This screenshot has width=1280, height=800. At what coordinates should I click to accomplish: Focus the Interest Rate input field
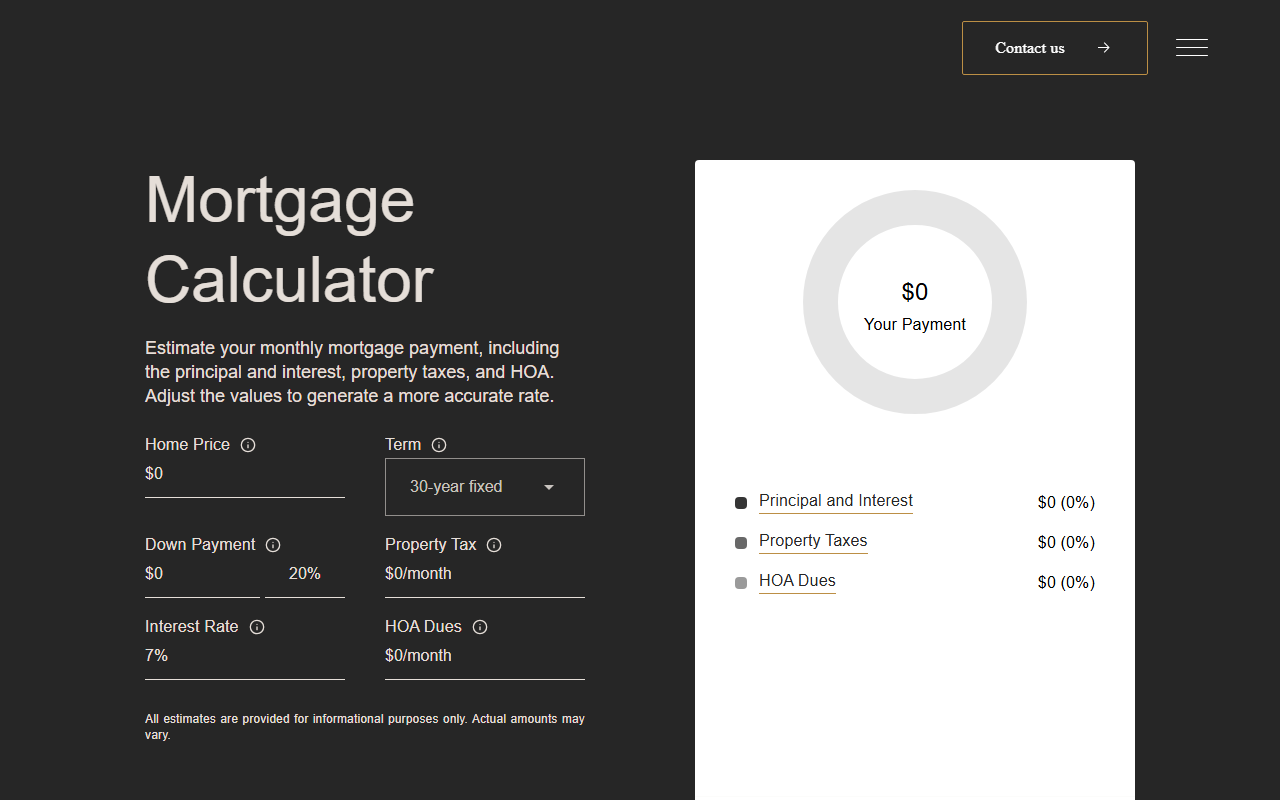(x=245, y=656)
